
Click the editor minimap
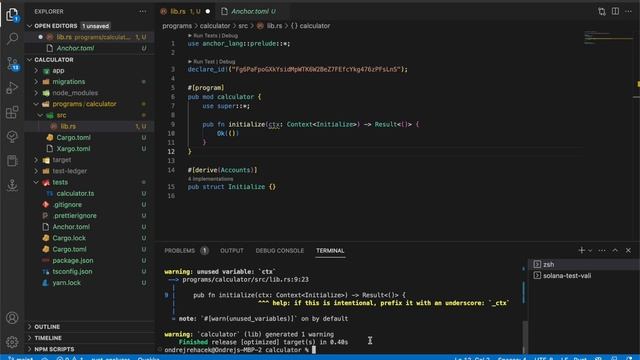click(608, 38)
